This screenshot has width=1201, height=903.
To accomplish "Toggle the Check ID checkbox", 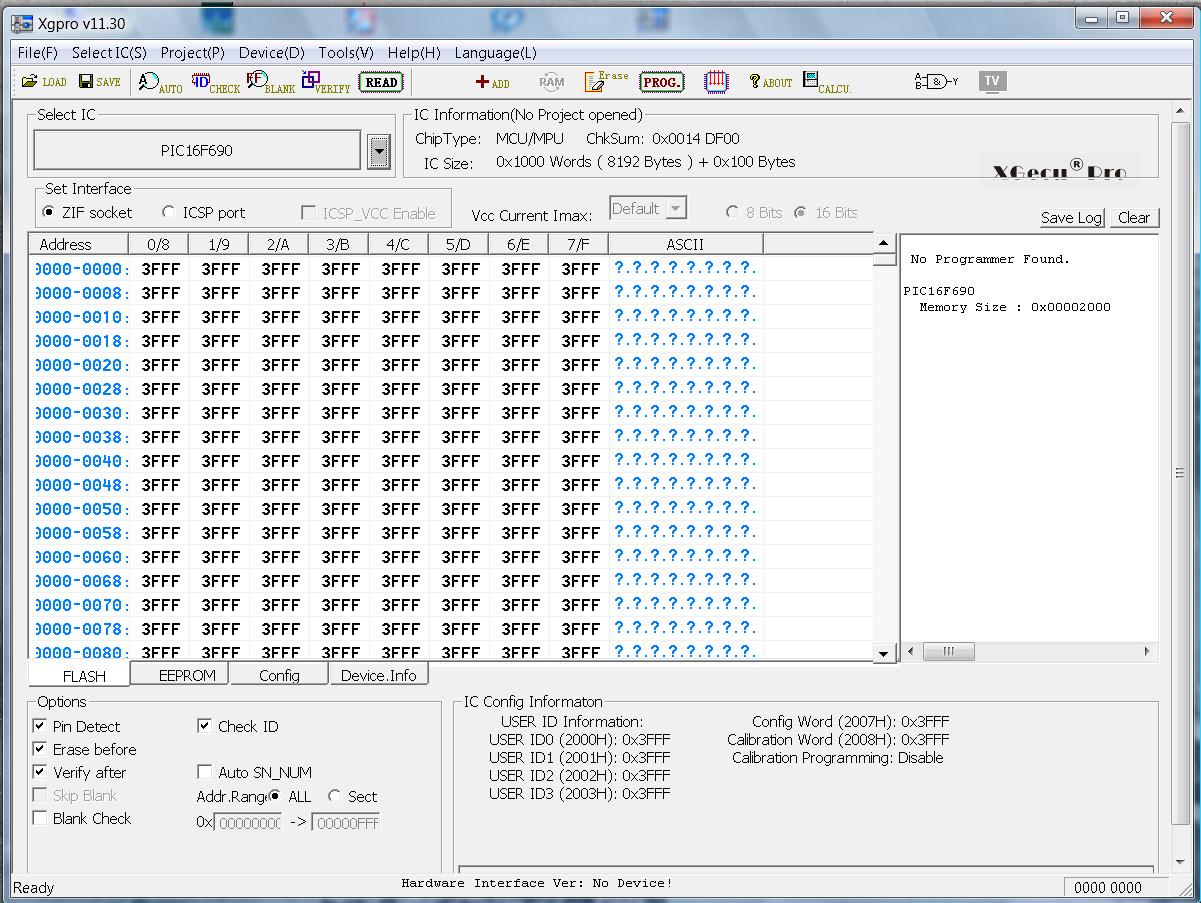I will pos(204,726).
